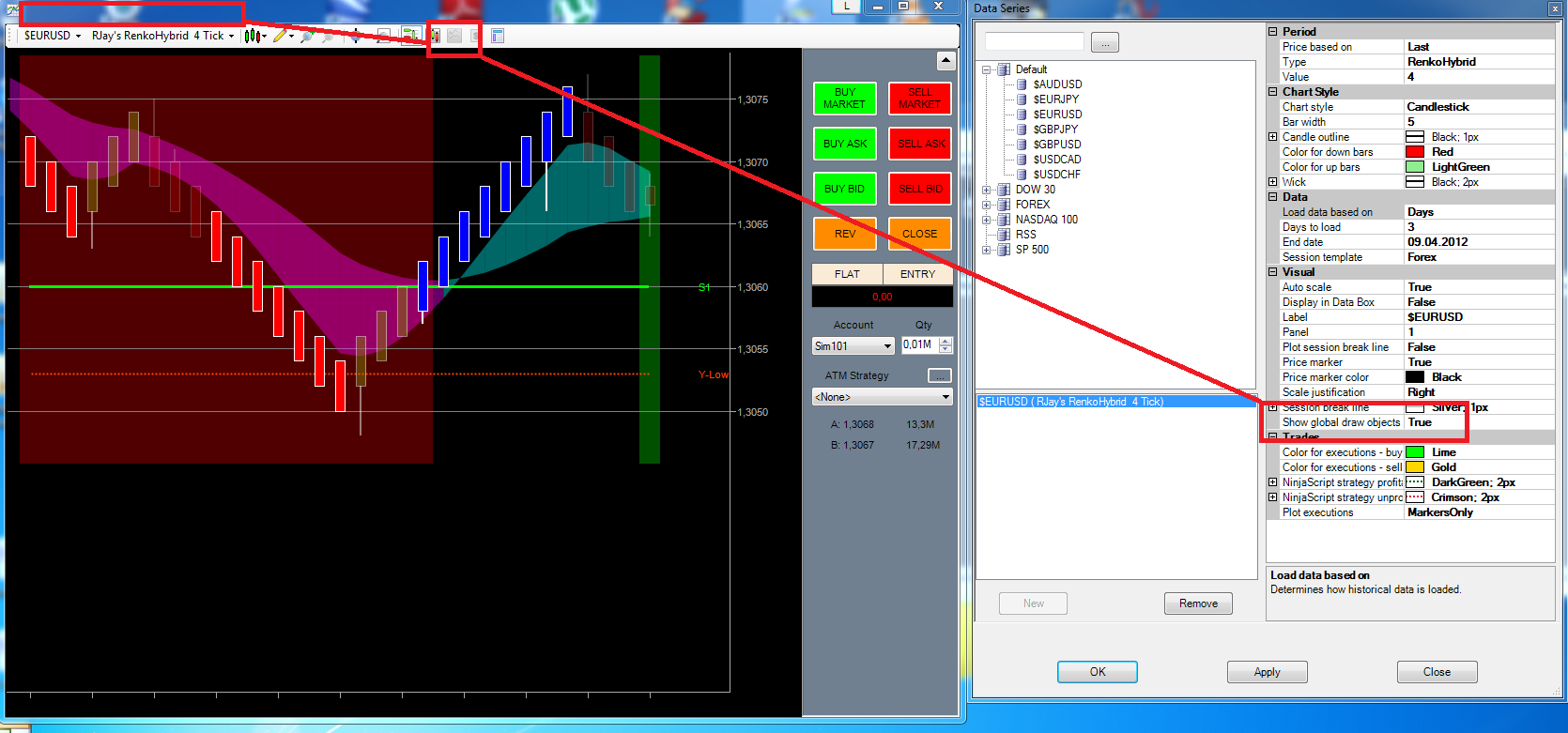This screenshot has height=733, width=1568.
Task: Click the Qty 0,01M input field
Action: click(x=919, y=345)
